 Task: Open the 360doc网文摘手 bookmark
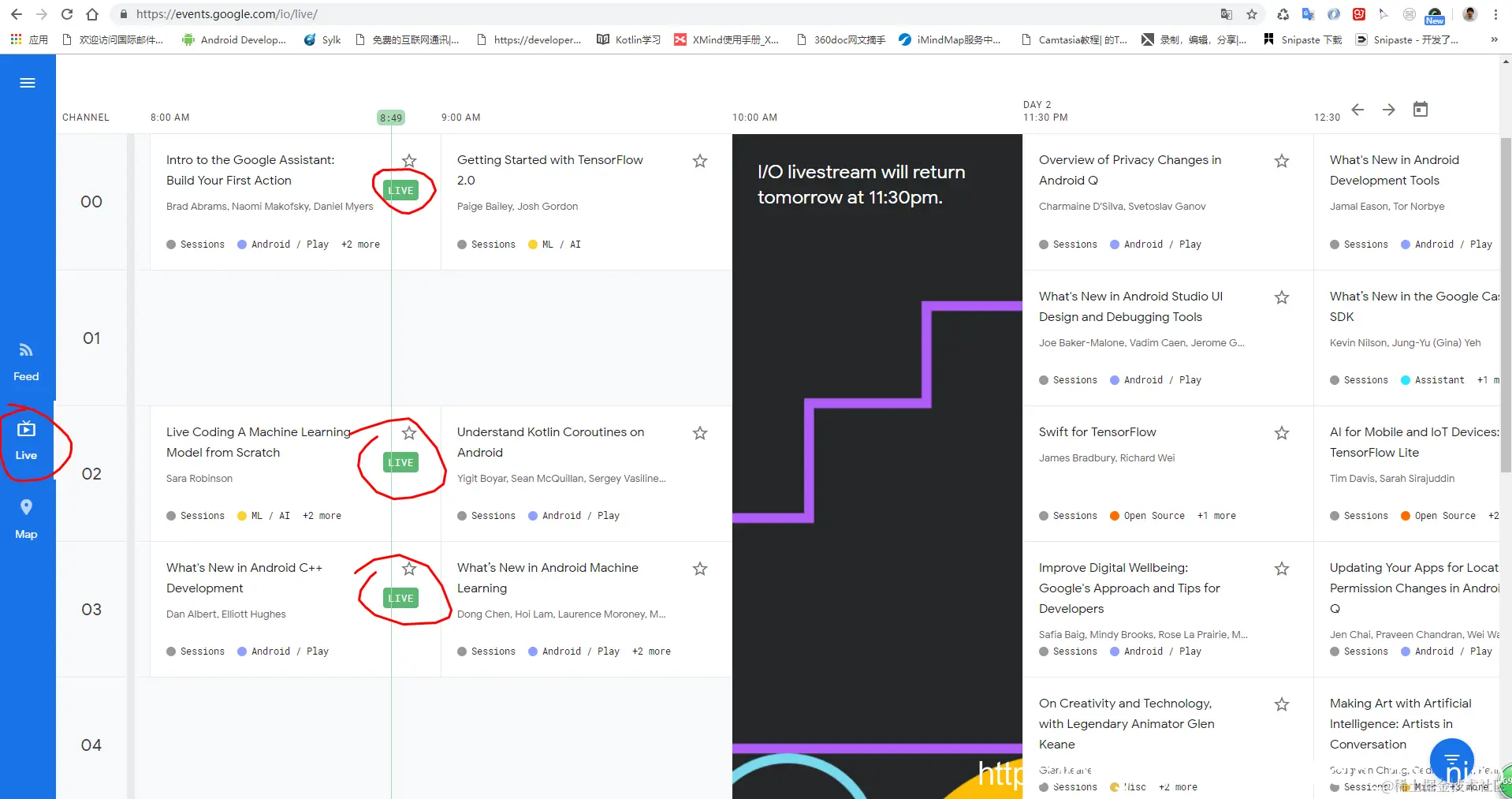pos(841,39)
